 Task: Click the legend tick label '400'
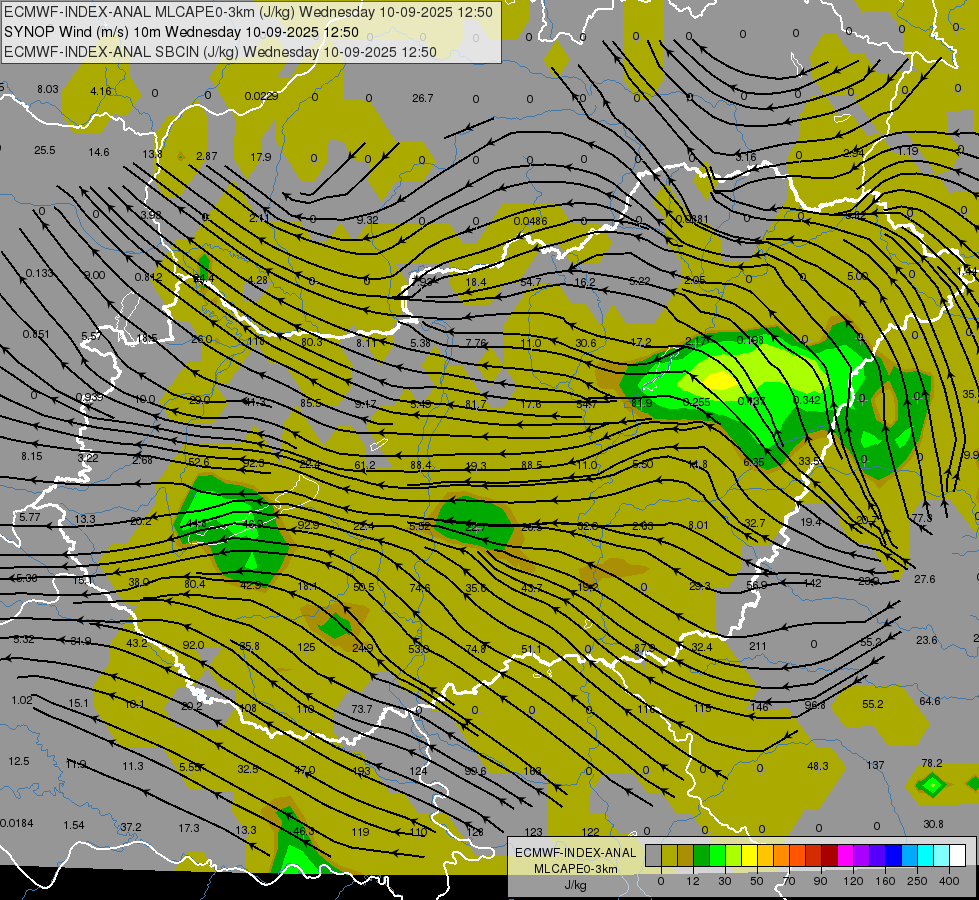(949, 881)
